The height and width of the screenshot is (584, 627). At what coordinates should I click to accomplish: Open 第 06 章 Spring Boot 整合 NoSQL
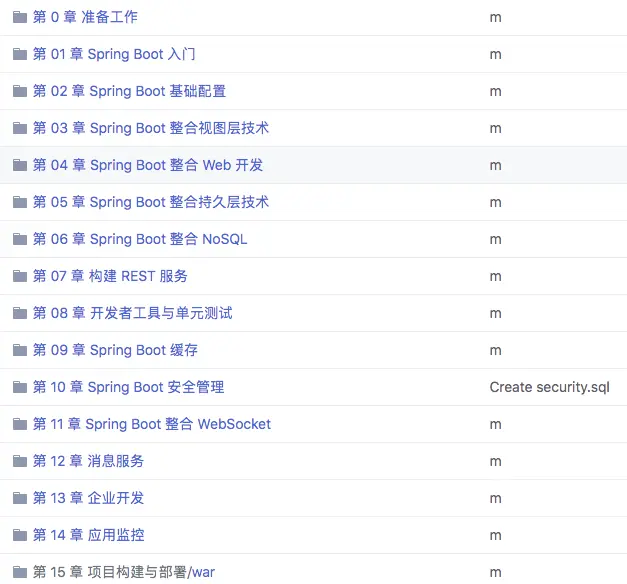(140, 239)
